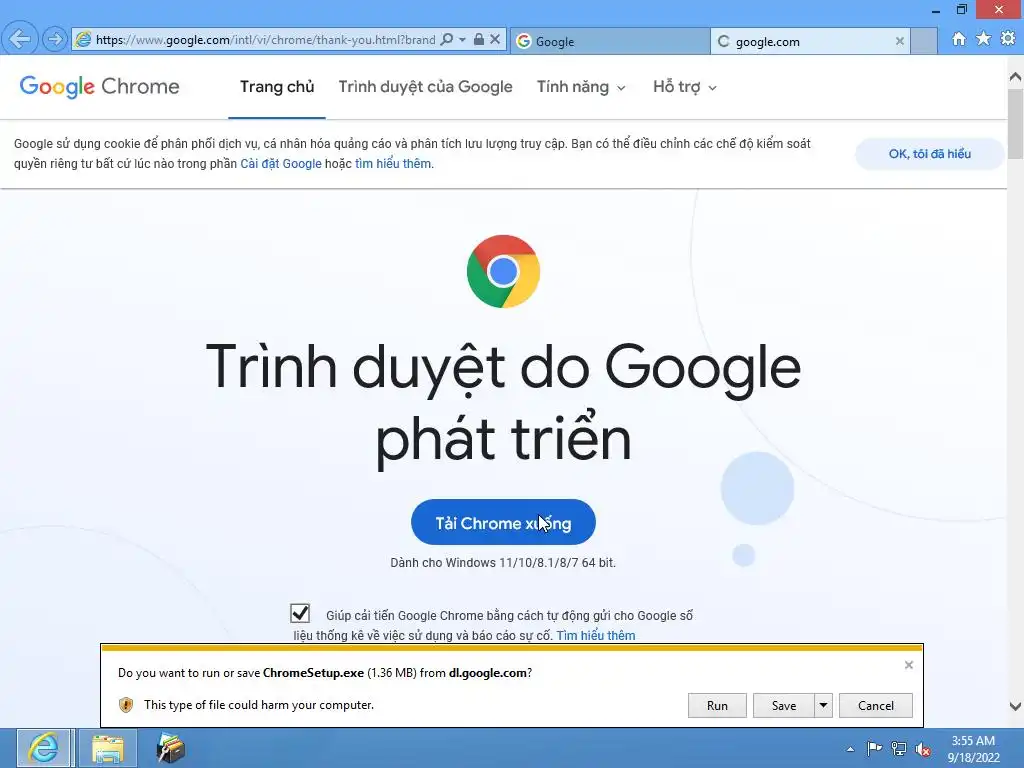
Task: Switch to the Google tab
Action: 610,41
